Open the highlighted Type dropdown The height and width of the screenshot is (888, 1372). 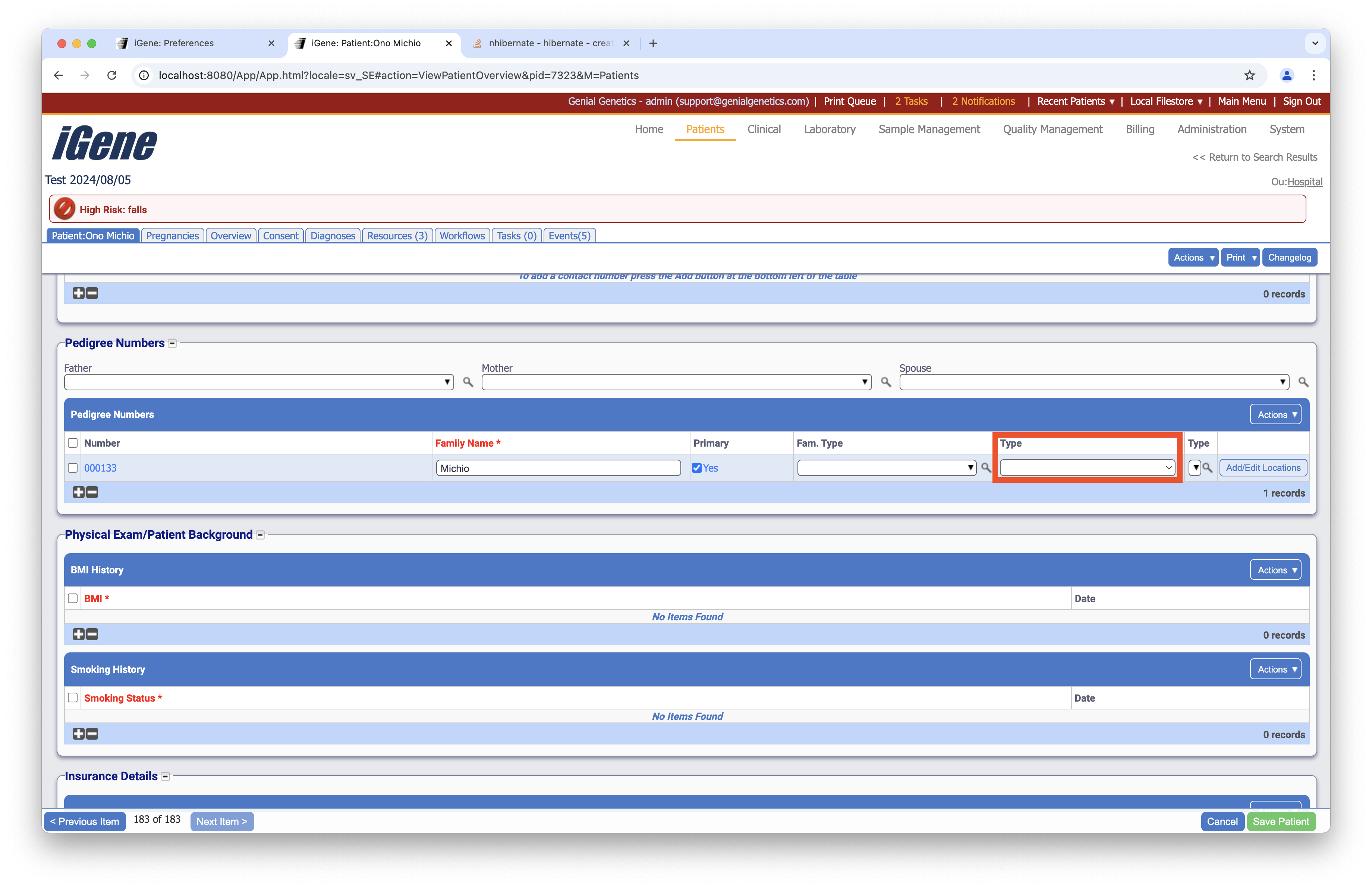click(x=1087, y=468)
